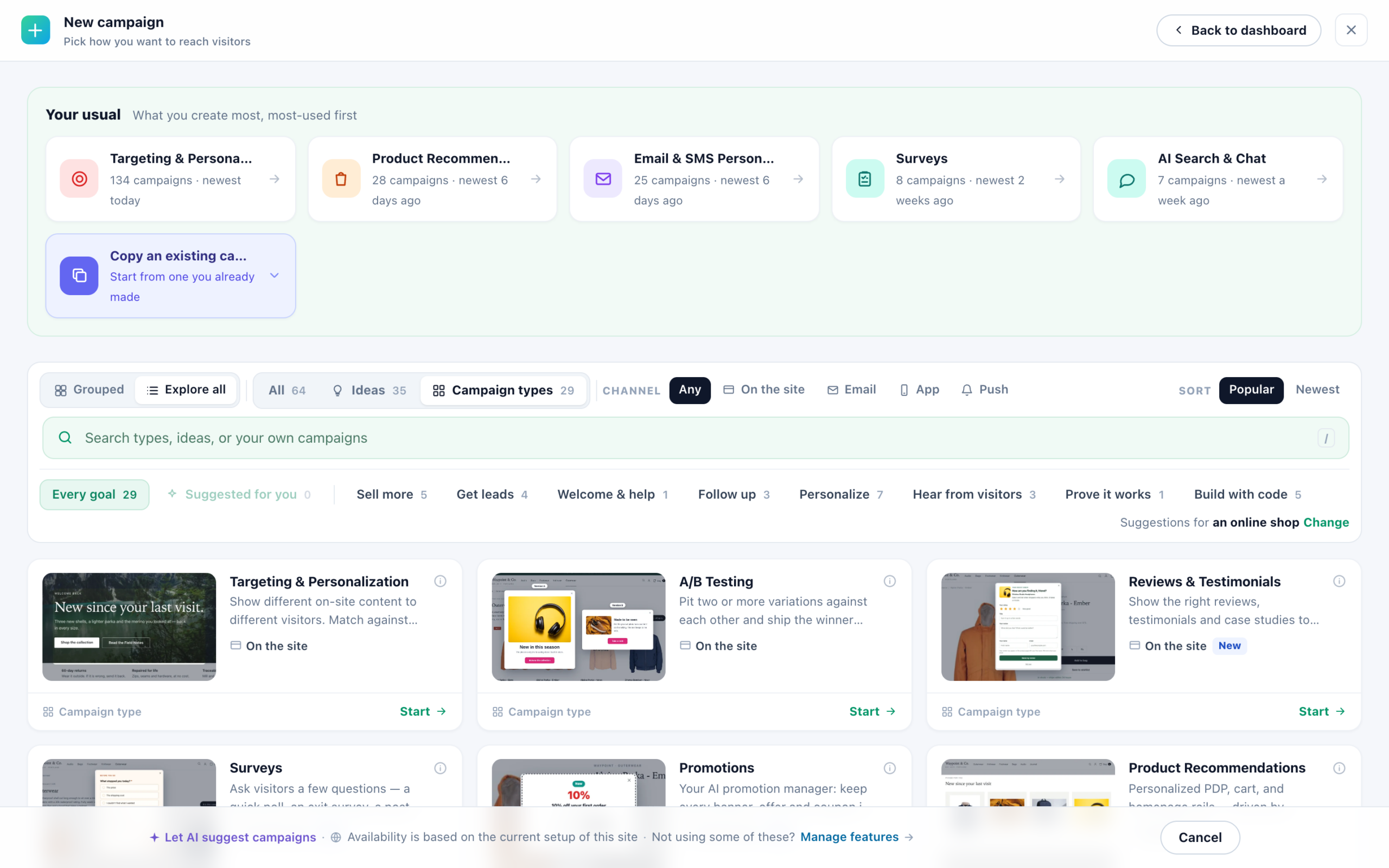Click Start on A/B Testing card
This screenshot has width=1389, height=868.
click(x=872, y=711)
